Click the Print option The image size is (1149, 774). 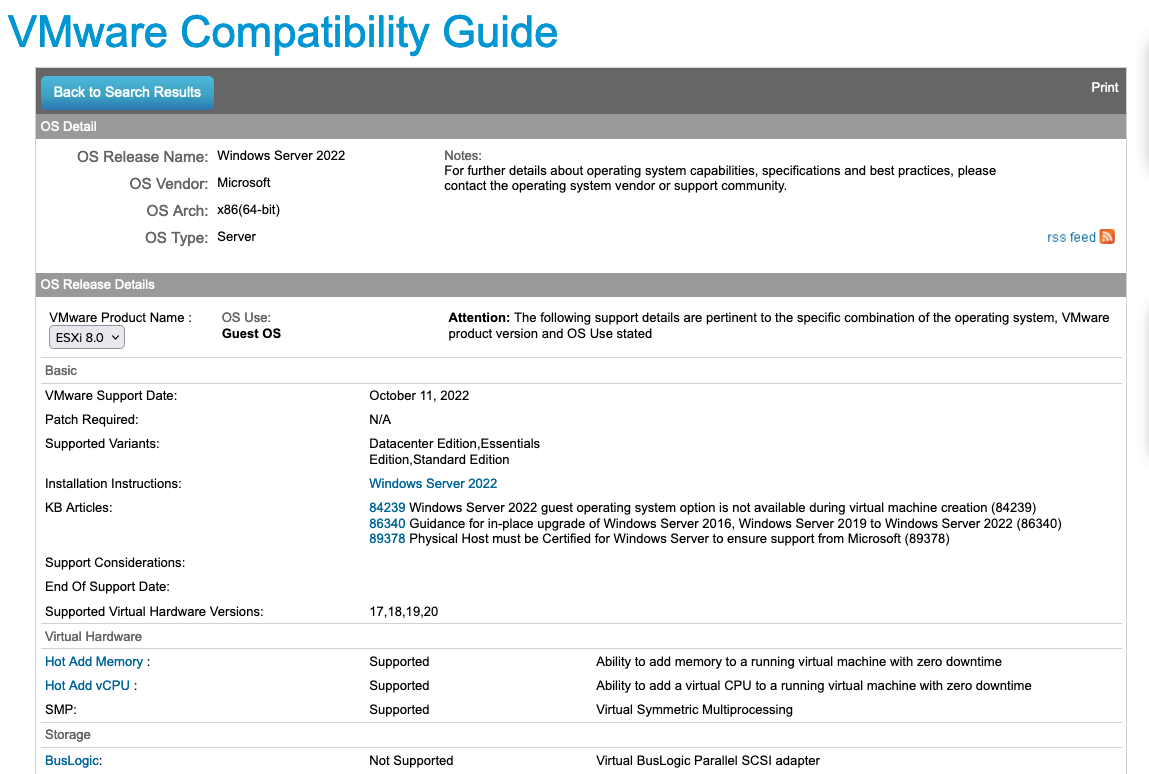tap(1104, 87)
